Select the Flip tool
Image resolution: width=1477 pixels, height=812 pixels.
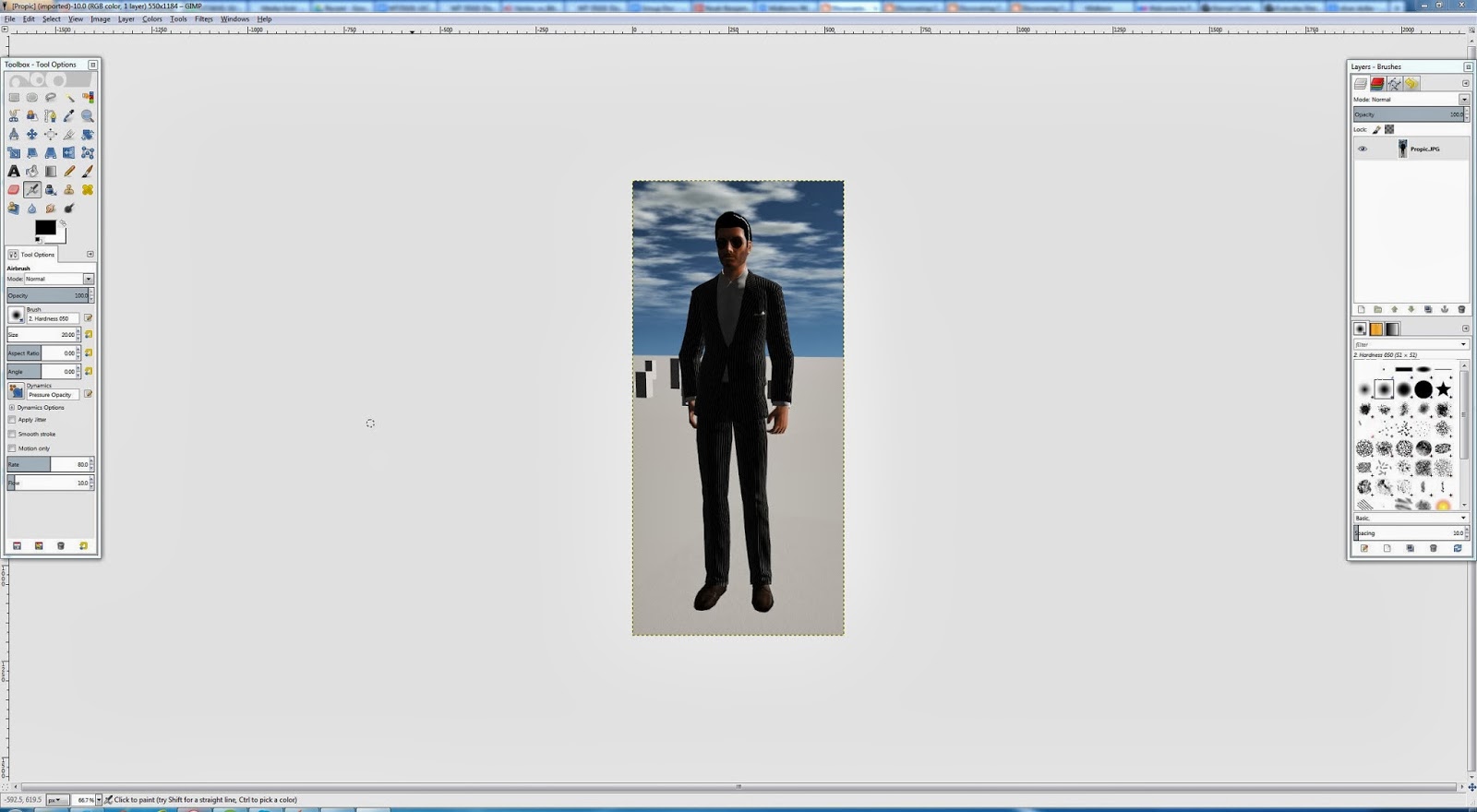point(69,152)
